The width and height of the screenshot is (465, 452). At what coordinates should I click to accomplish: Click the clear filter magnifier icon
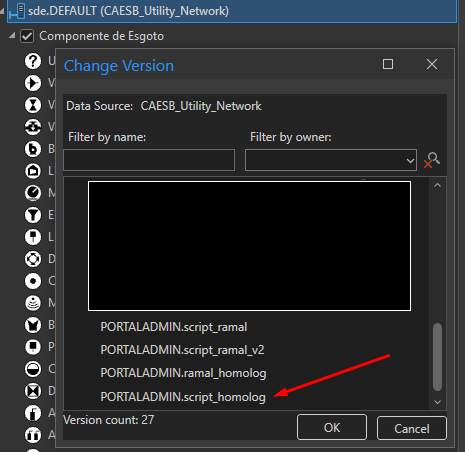(x=432, y=160)
